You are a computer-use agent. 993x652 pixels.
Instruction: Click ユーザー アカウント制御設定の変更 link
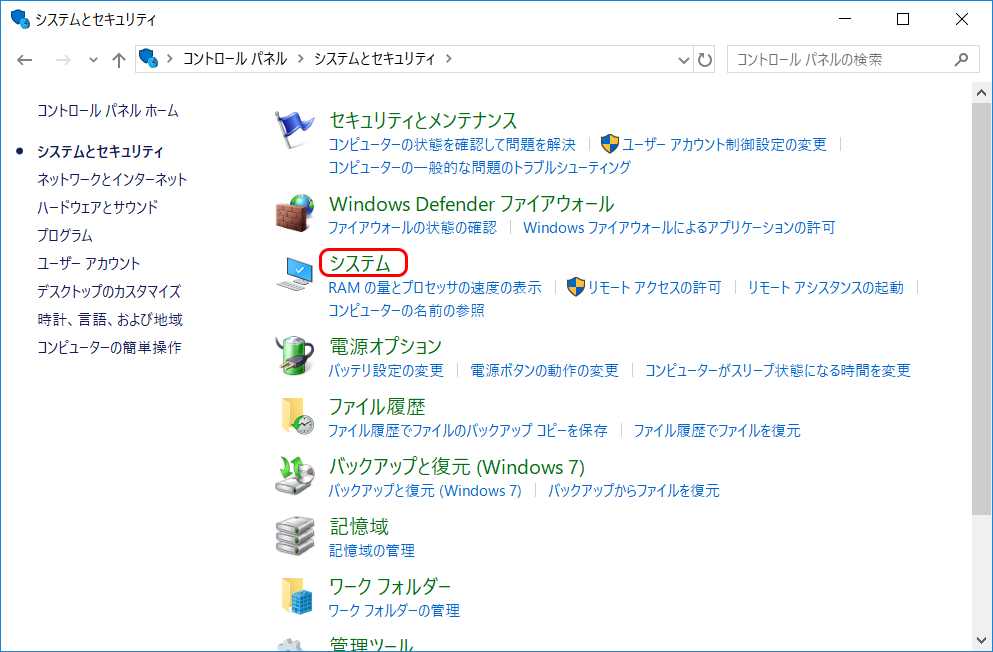point(724,145)
